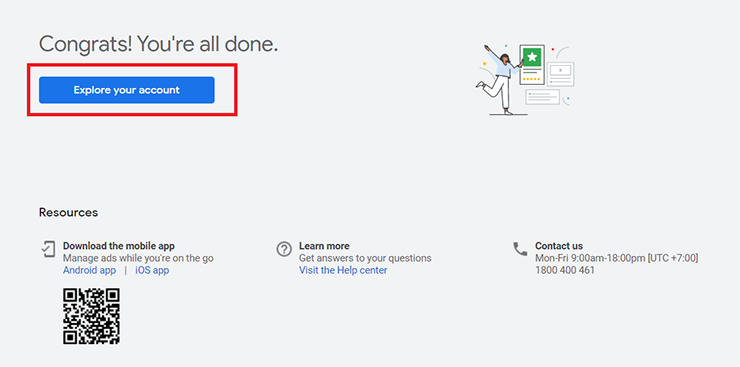Click the Mon-Fri 9:00am-18:00pm hours text
Viewport: 740px width, 367px height.
point(616,258)
